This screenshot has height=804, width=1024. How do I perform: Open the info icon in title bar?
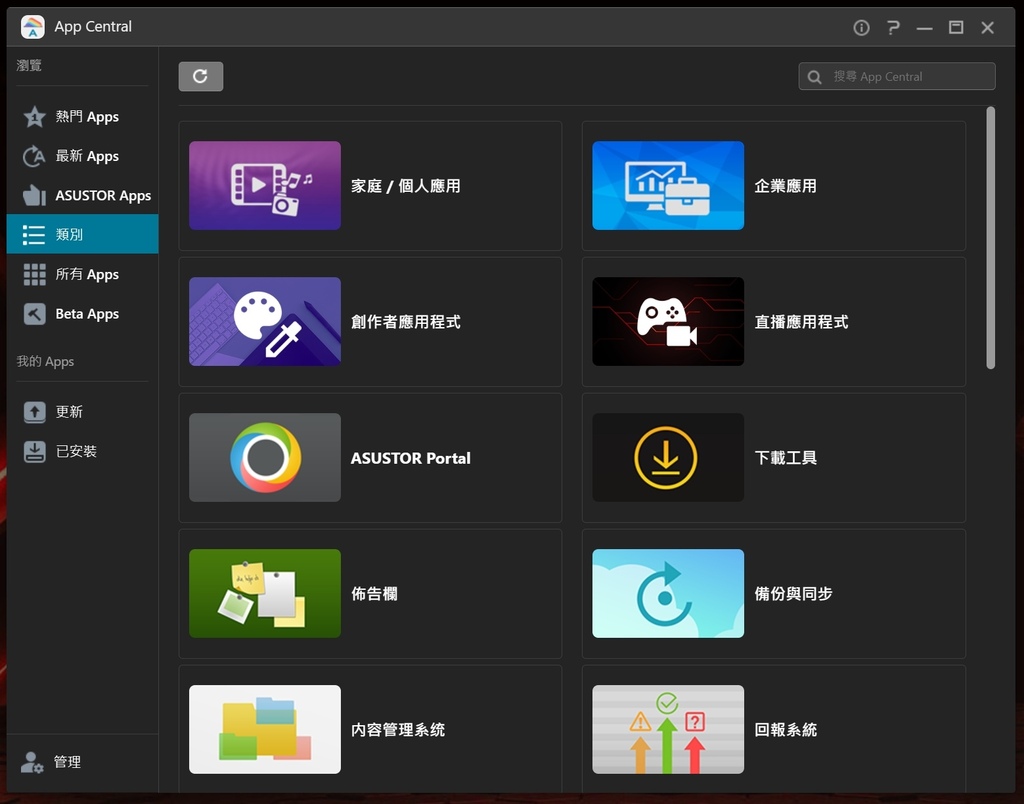tap(861, 27)
